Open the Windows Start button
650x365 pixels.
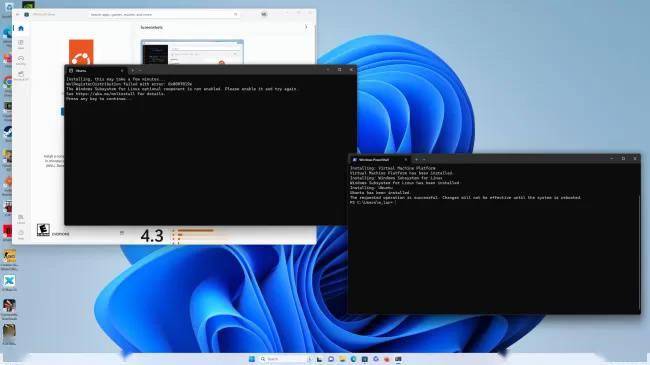(x=252, y=359)
